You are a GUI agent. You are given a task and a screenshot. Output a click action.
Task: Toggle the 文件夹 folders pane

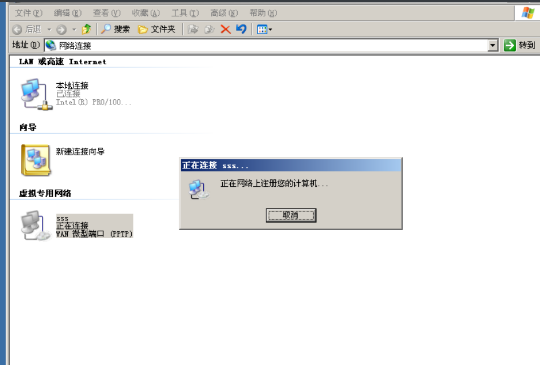pos(157,29)
